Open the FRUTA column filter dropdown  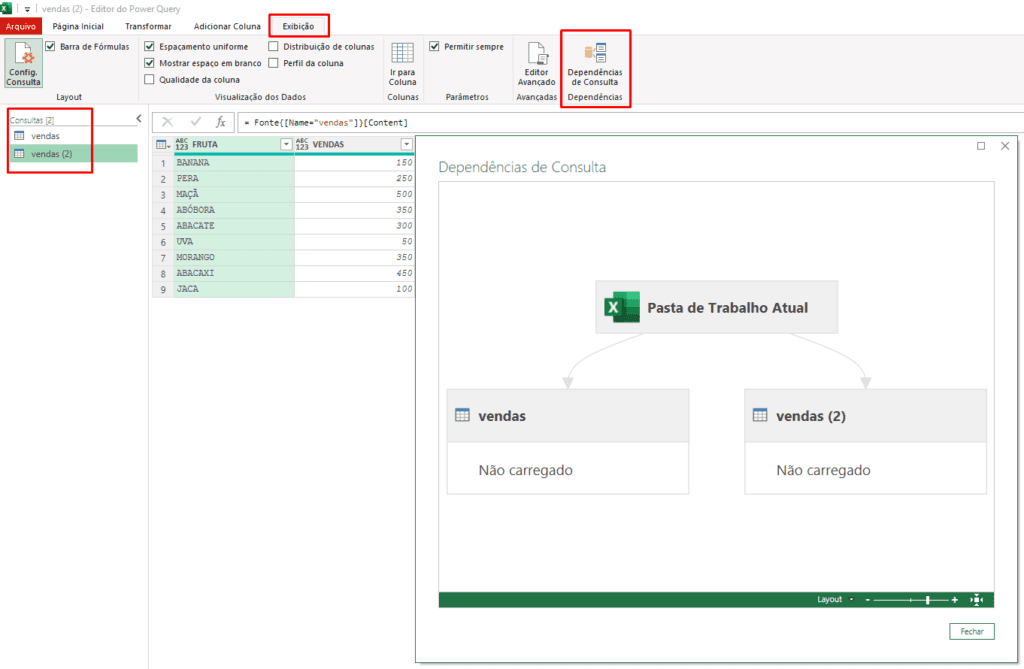coord(286,144)
